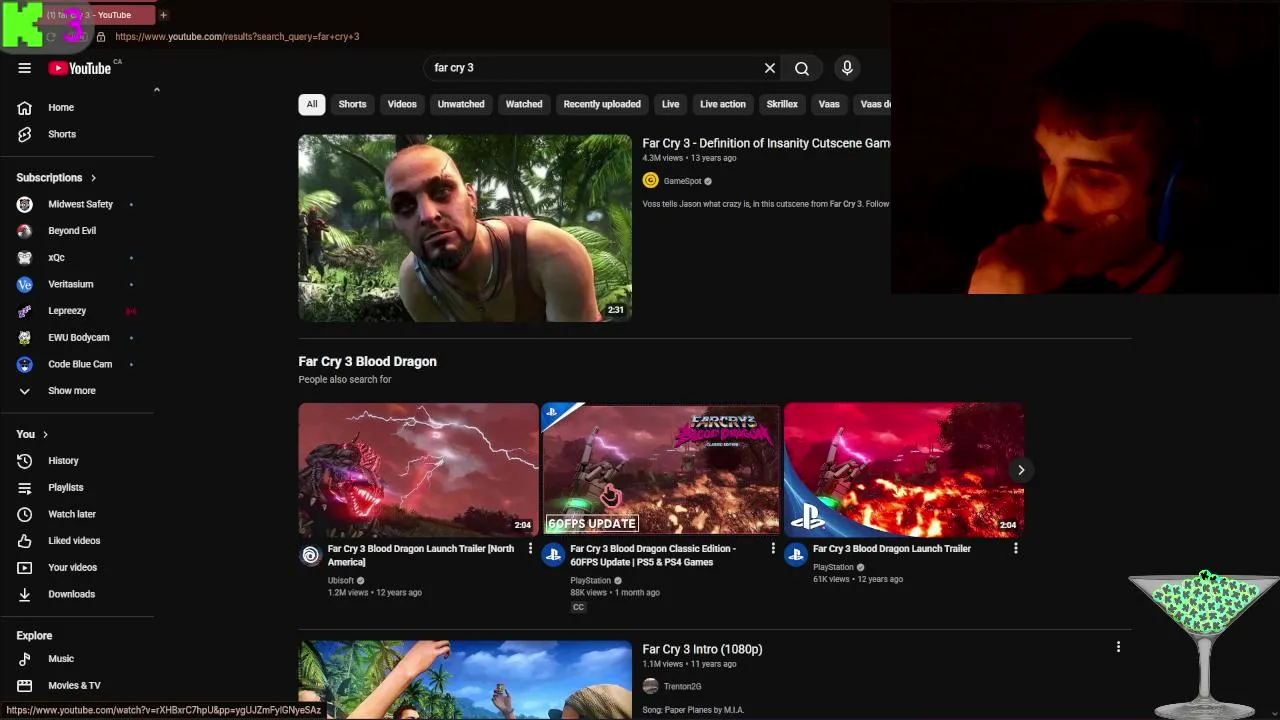Select the All filter chip

312,104
